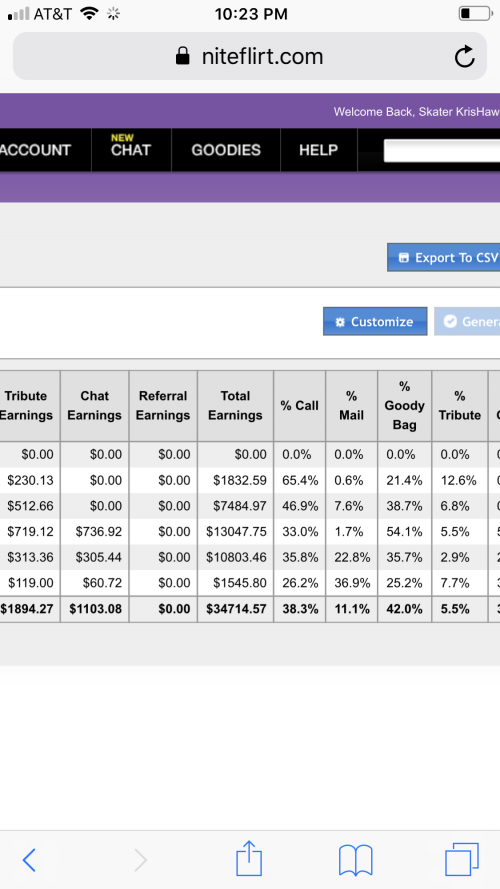500x889 pixels.
Task: Select the % Tribute column header
Action: tap(460, 405)
